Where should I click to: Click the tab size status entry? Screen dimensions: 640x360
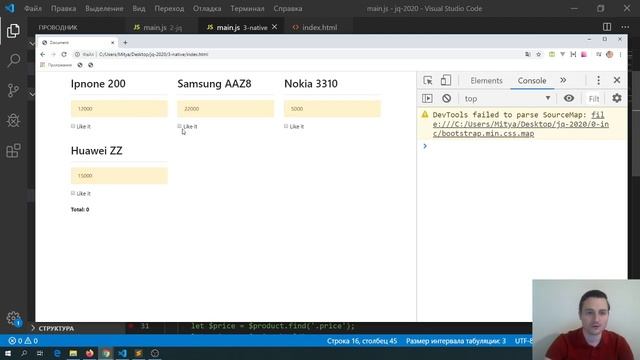(456, 341)
